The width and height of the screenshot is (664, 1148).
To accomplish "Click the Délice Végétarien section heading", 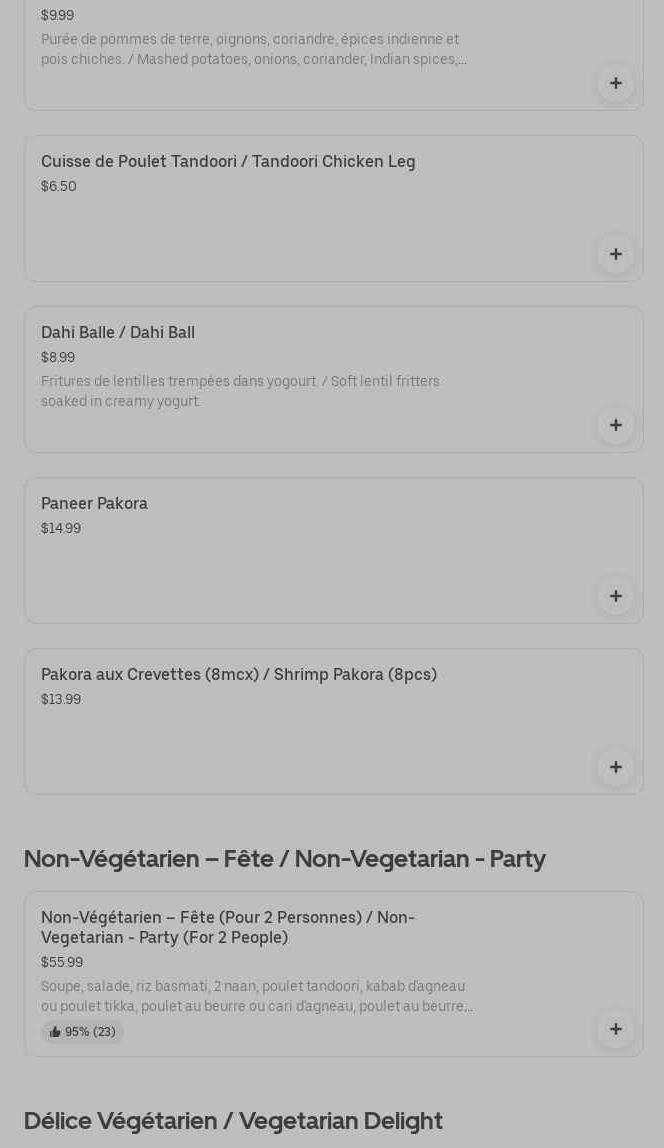I will (x=233, y=1121).
